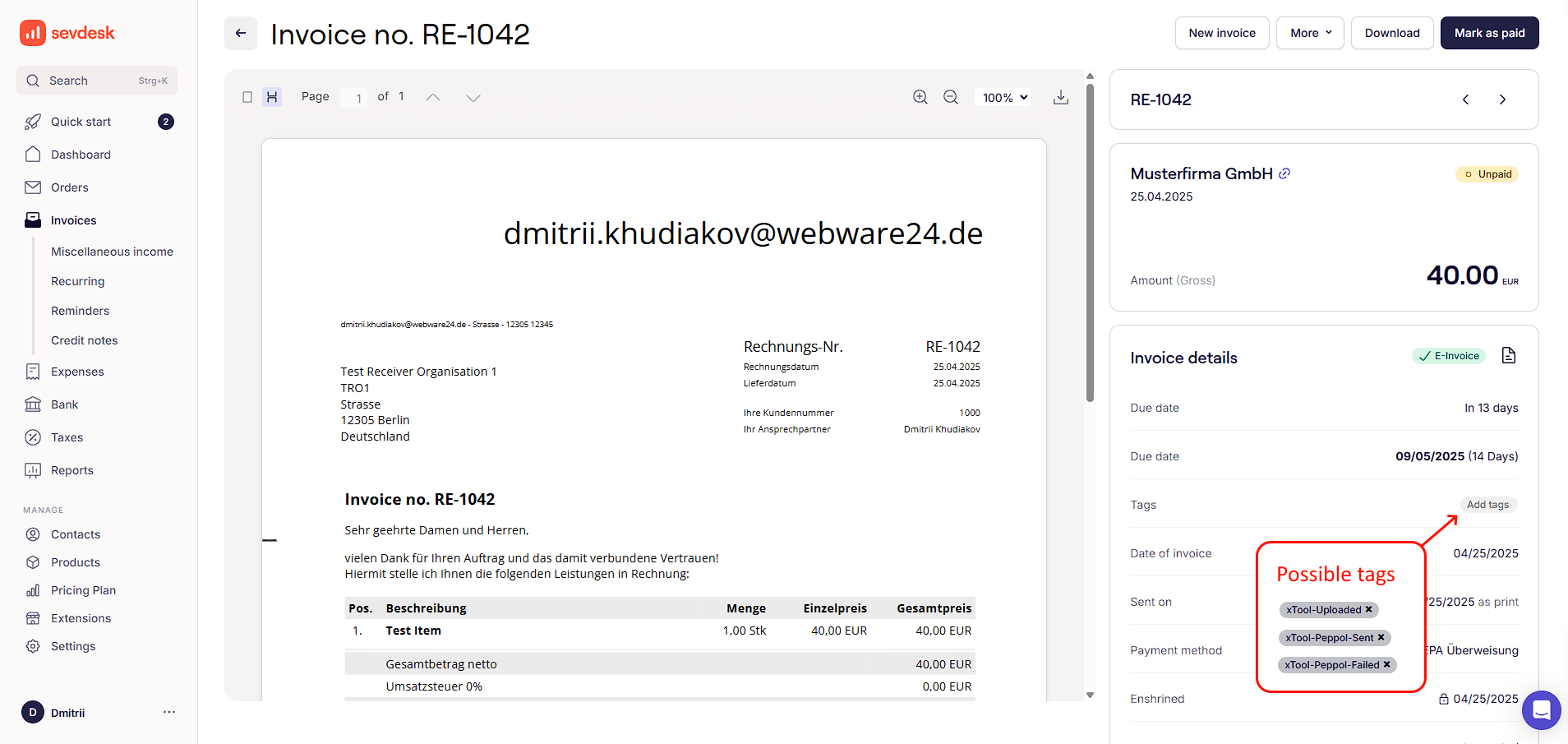Click the zoom-out magnifier in the PDF toolbar
The height and width of the screenshot is (744, 1568).
pos(950,96)
